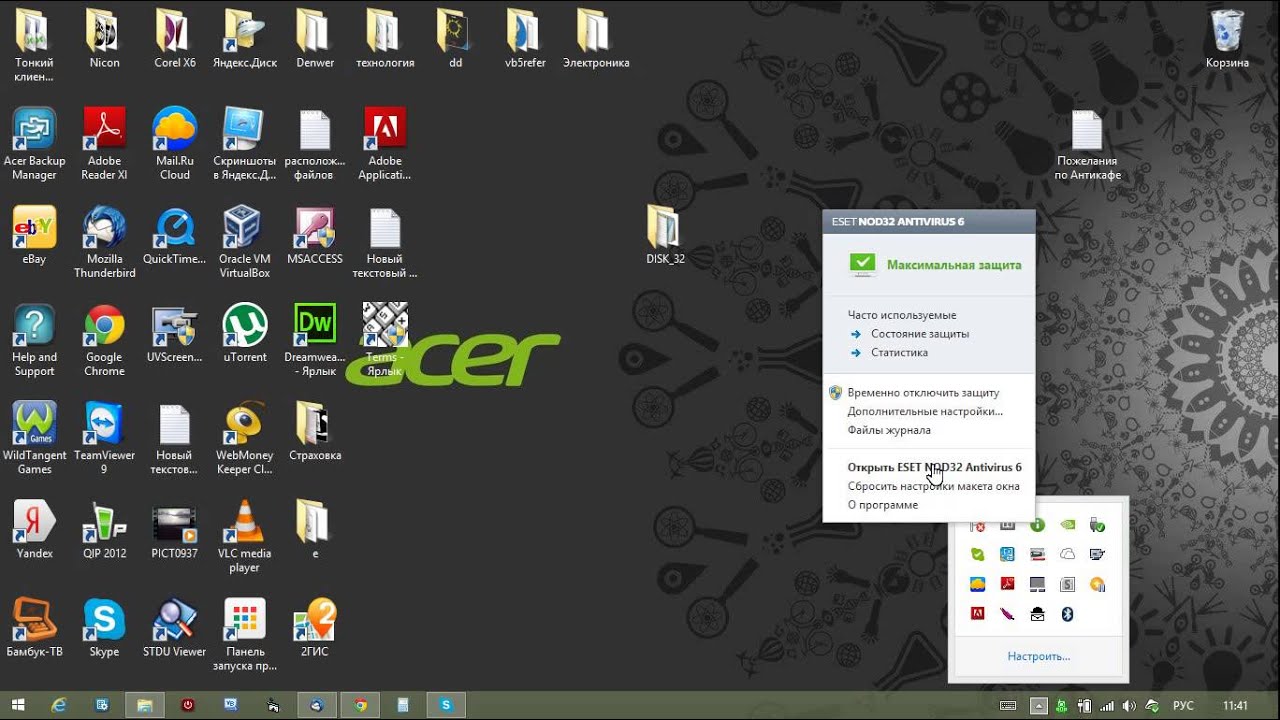Select Skype desktop shortcut
Image resolution: width=1280 pixels, height=720 pixels.
point(104,629)
